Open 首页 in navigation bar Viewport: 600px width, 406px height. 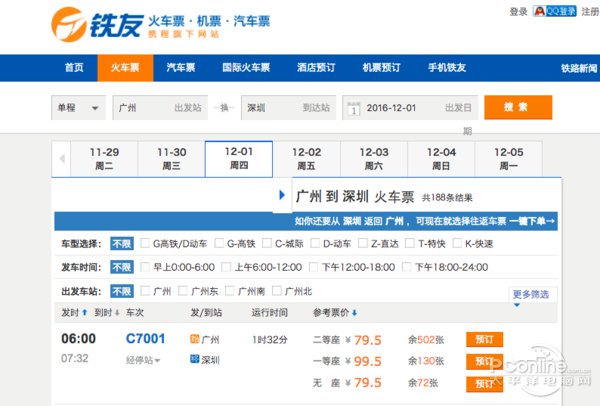coord(74,68)
